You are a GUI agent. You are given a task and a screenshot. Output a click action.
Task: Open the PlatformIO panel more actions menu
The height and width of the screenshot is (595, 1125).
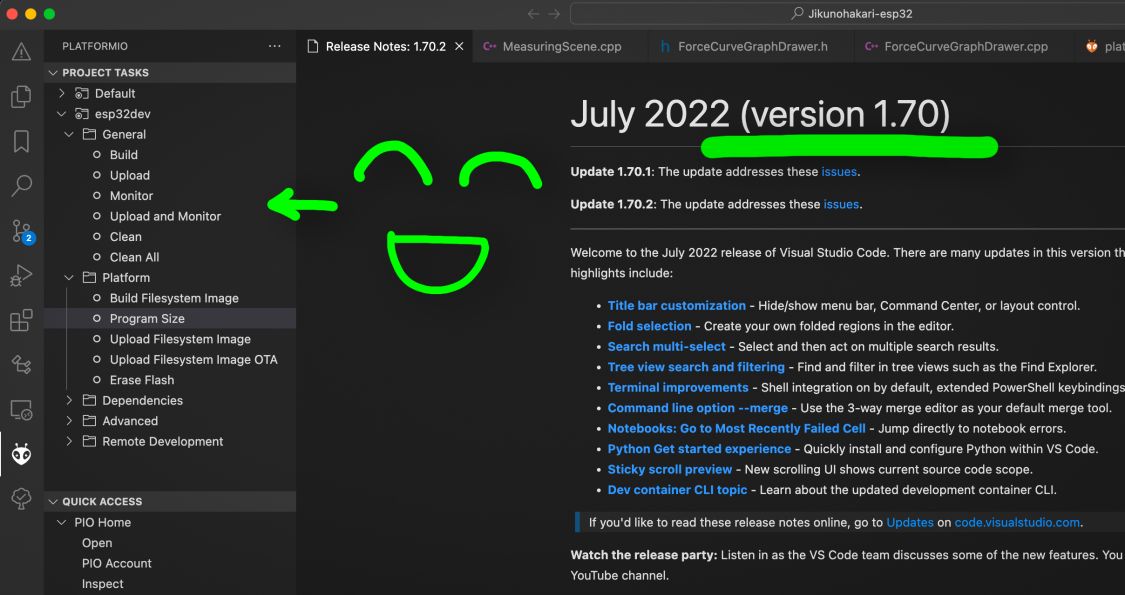pos(275,46)
